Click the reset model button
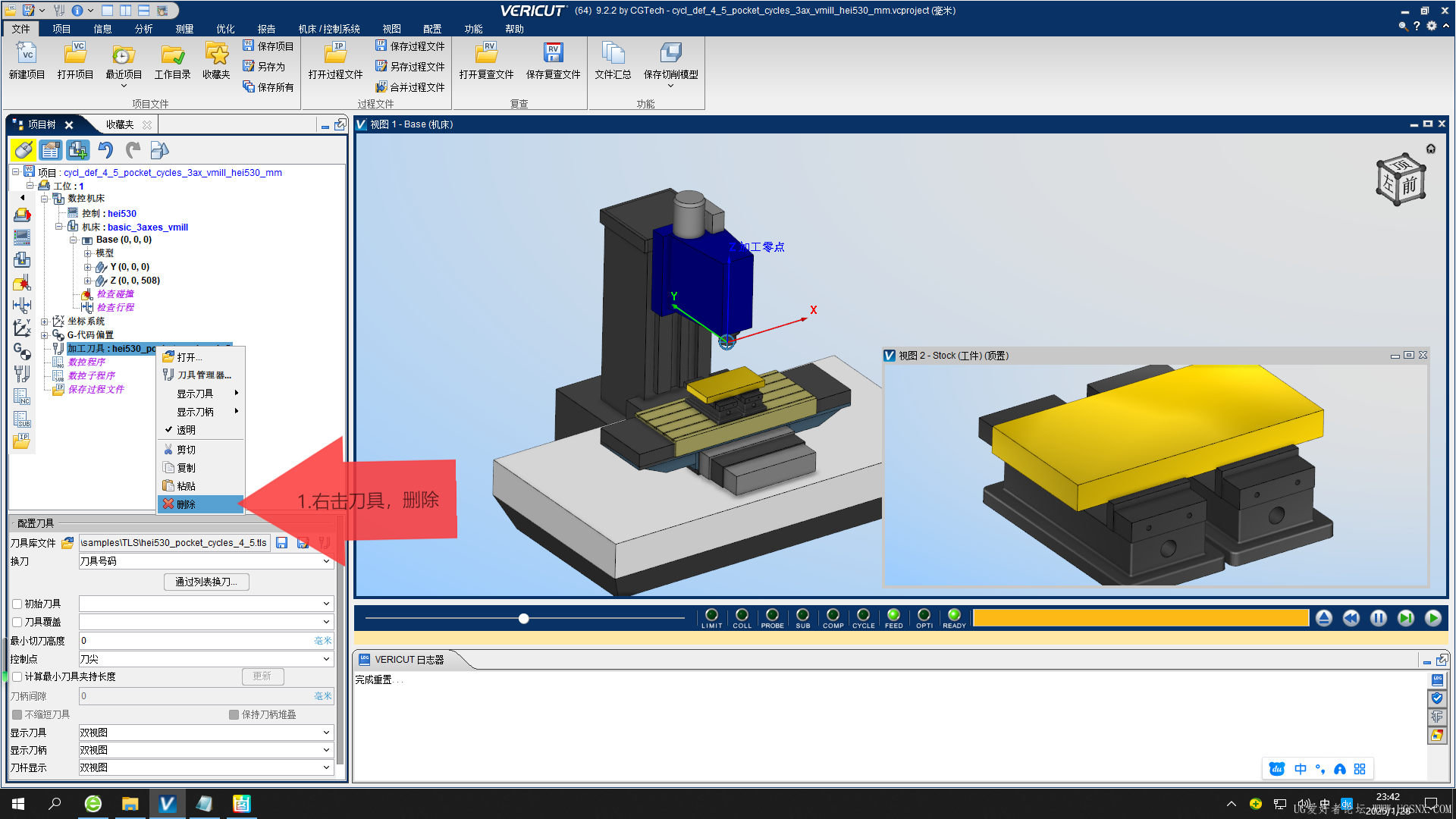Screen dimensions: 1456x819 (x=1324, y=618)
